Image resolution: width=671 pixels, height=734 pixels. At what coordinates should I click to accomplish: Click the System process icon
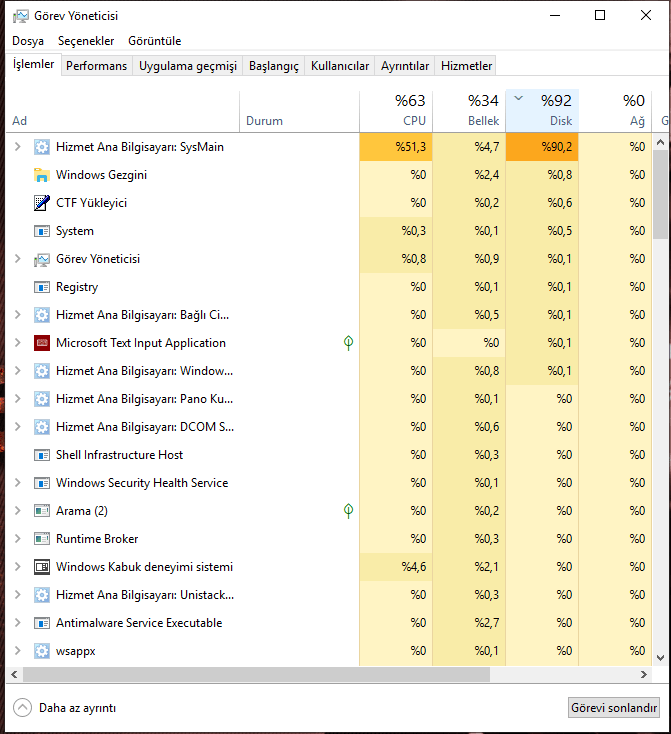coord(42,231)
